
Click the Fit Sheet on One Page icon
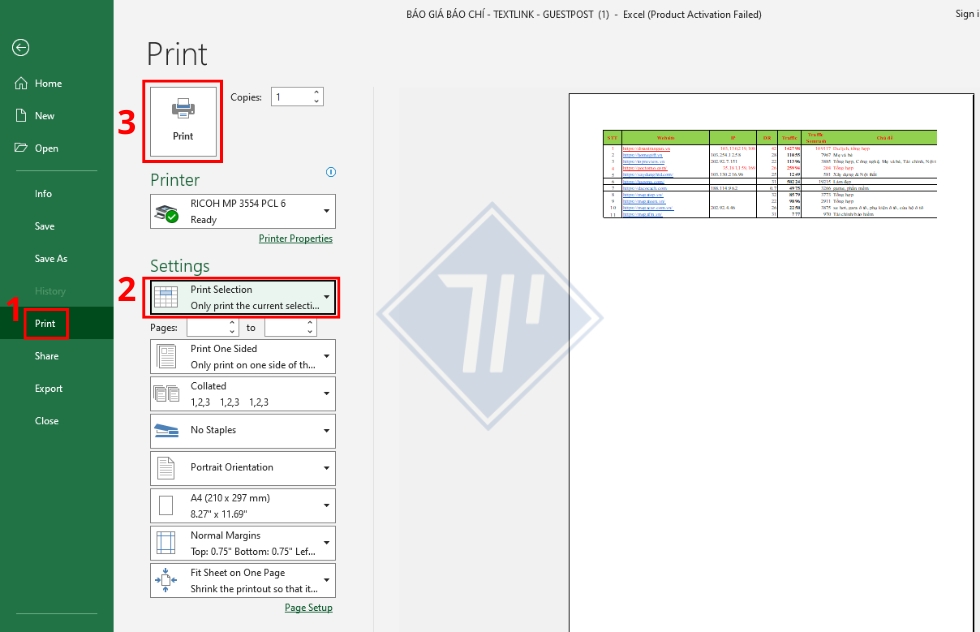(166, 580)
